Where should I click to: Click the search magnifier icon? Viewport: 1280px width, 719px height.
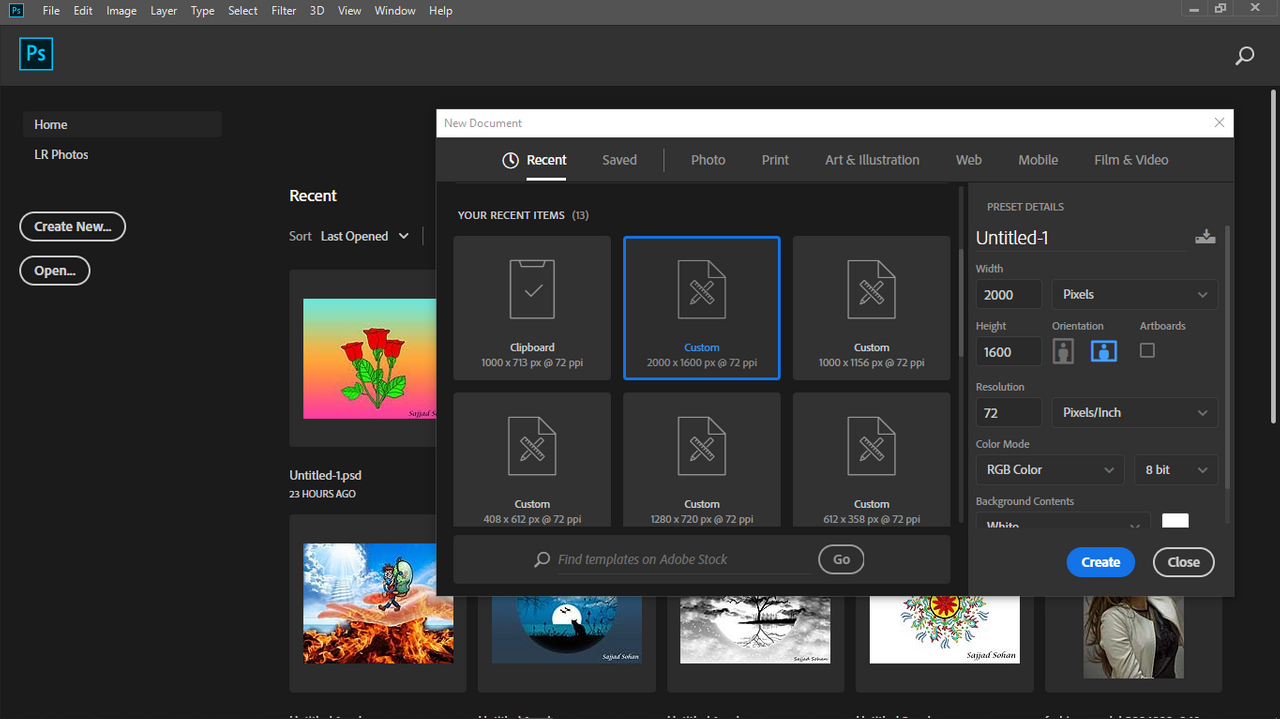click(1245, 56)
